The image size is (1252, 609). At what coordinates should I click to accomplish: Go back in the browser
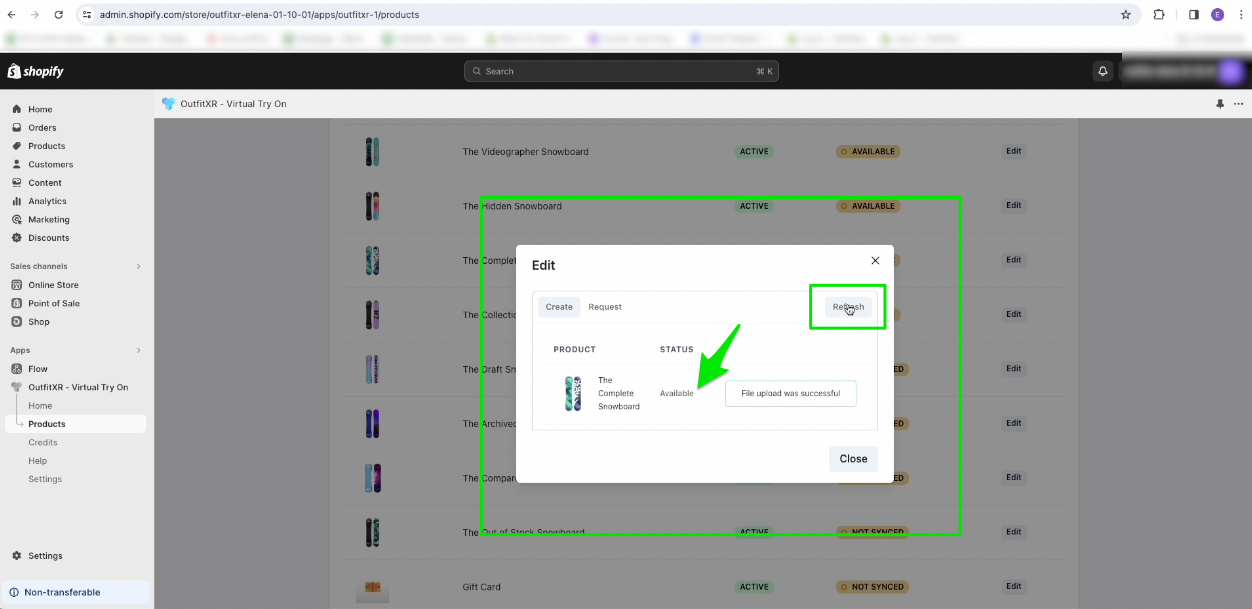[x=12, y=15]
